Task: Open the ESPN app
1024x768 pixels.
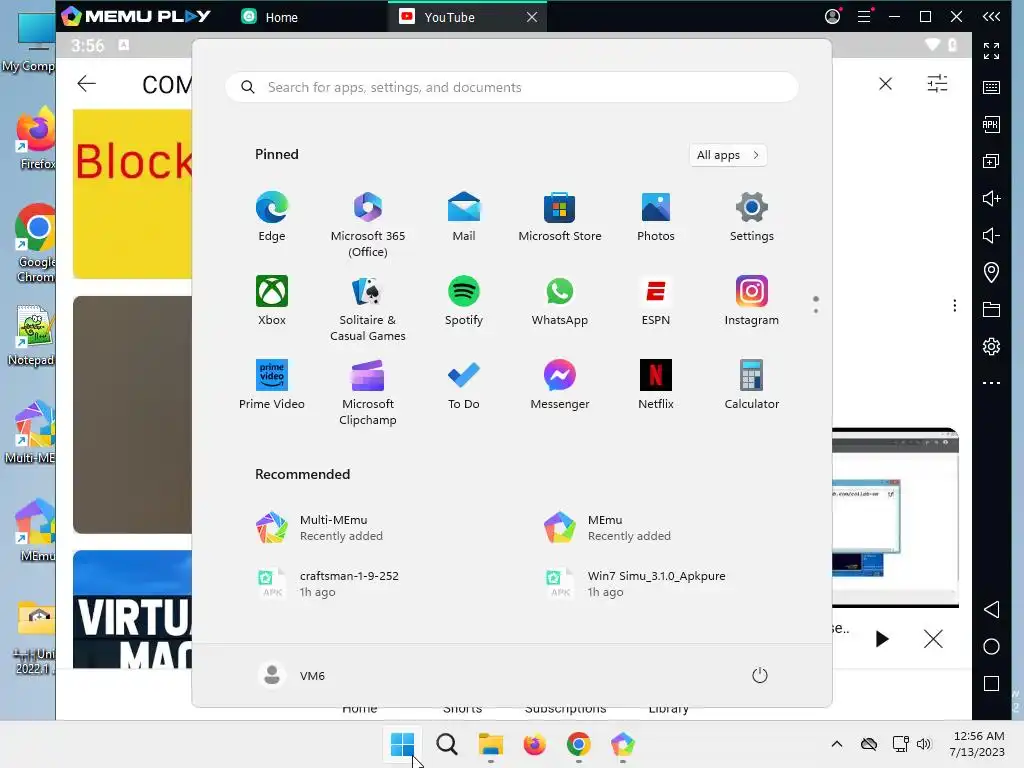Action: coord(656,301)
